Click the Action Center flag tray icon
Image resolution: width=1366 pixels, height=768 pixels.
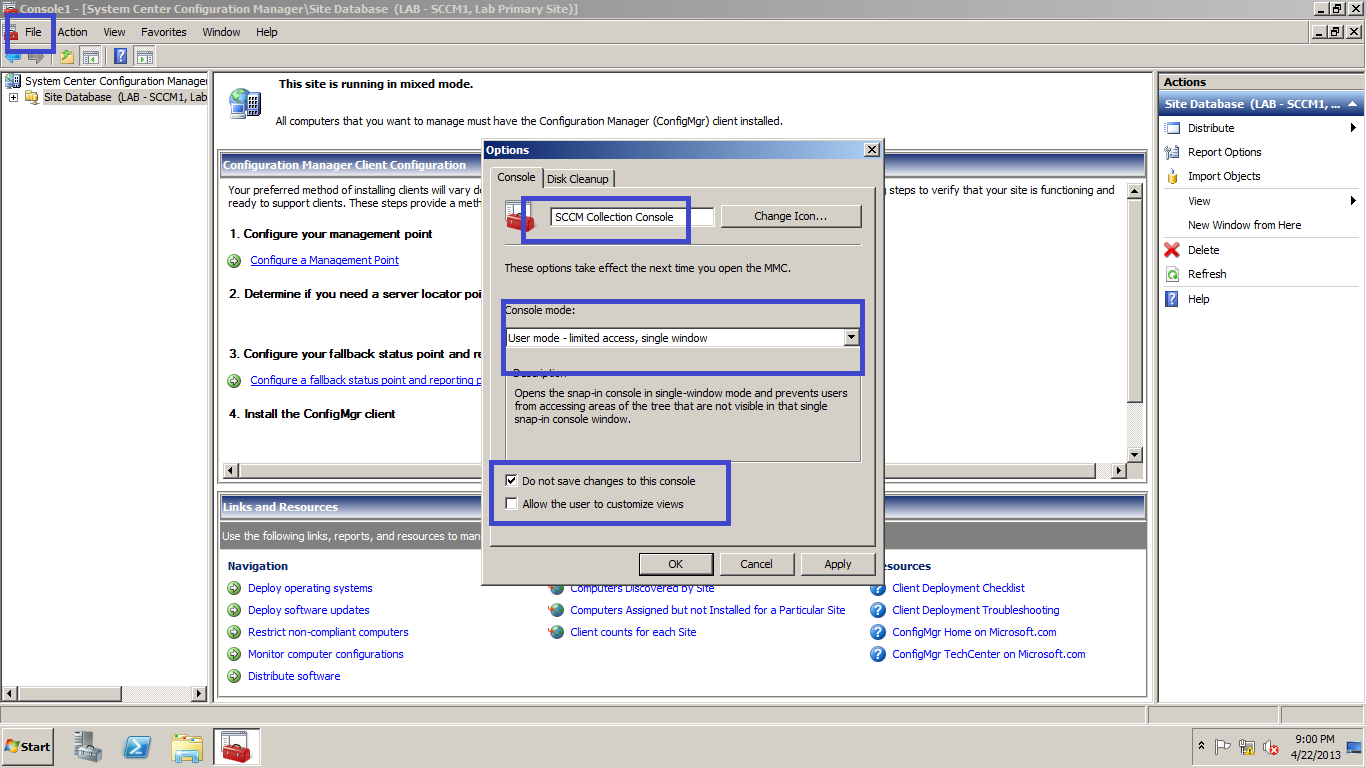[1222, 747]
